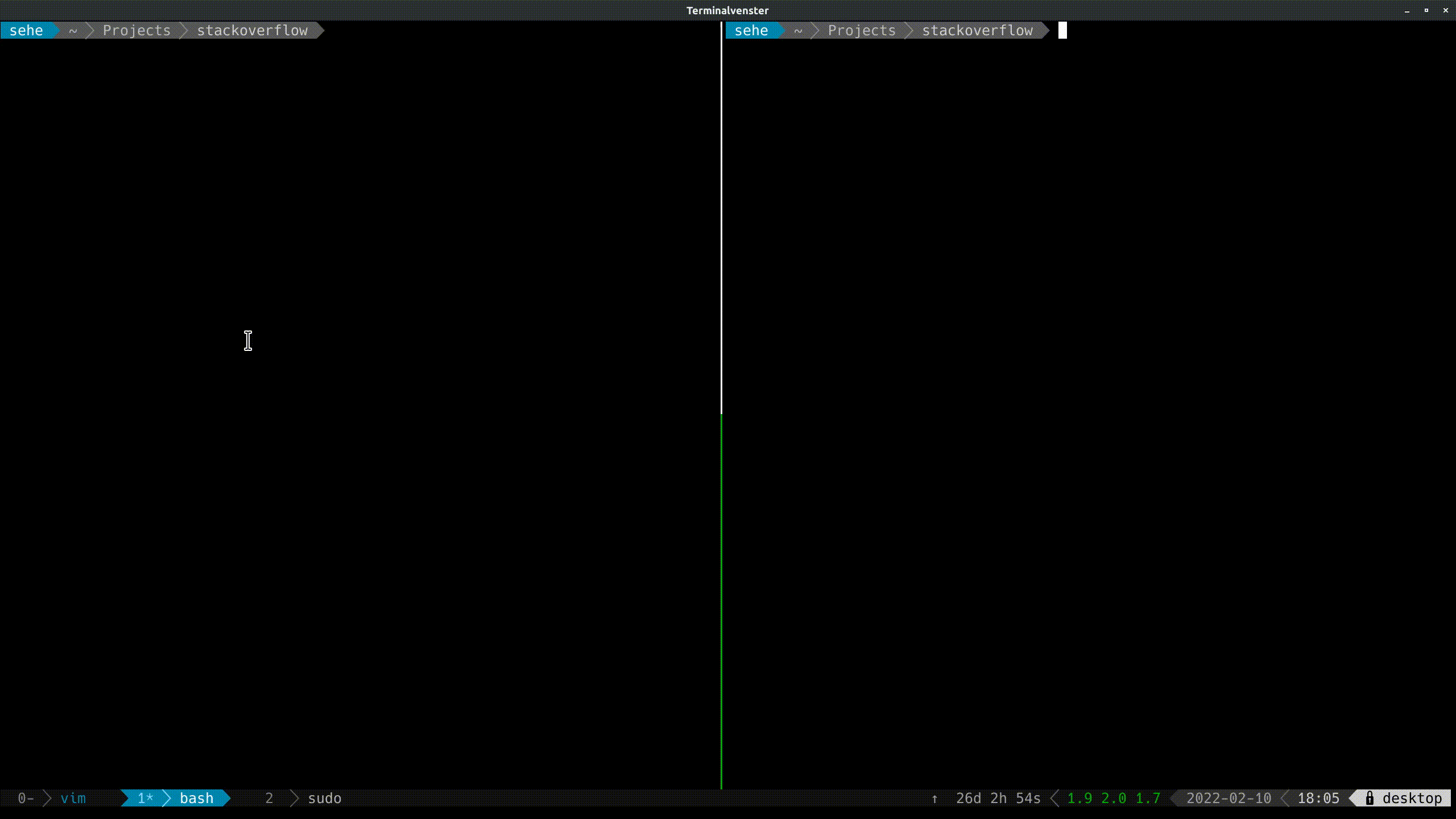This screenshot has width=1456, height=819.
Task: Click the block cursor in right pane prompt
Action: [1062, 31]
